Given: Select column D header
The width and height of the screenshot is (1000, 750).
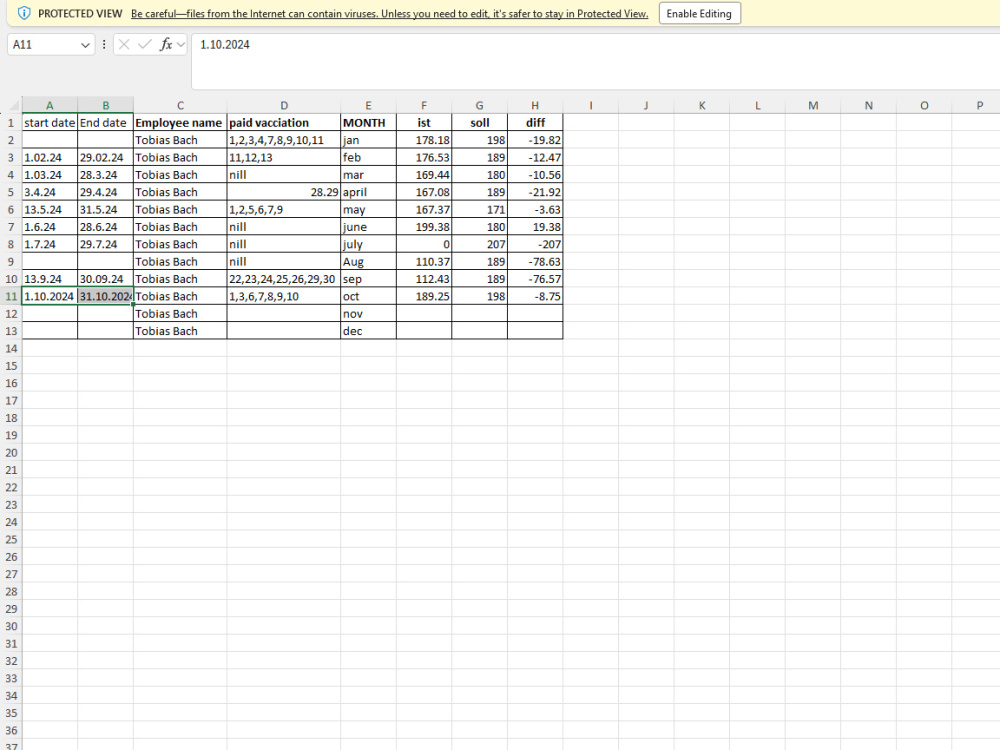Looking at the screenshot, I should [284, 105].
